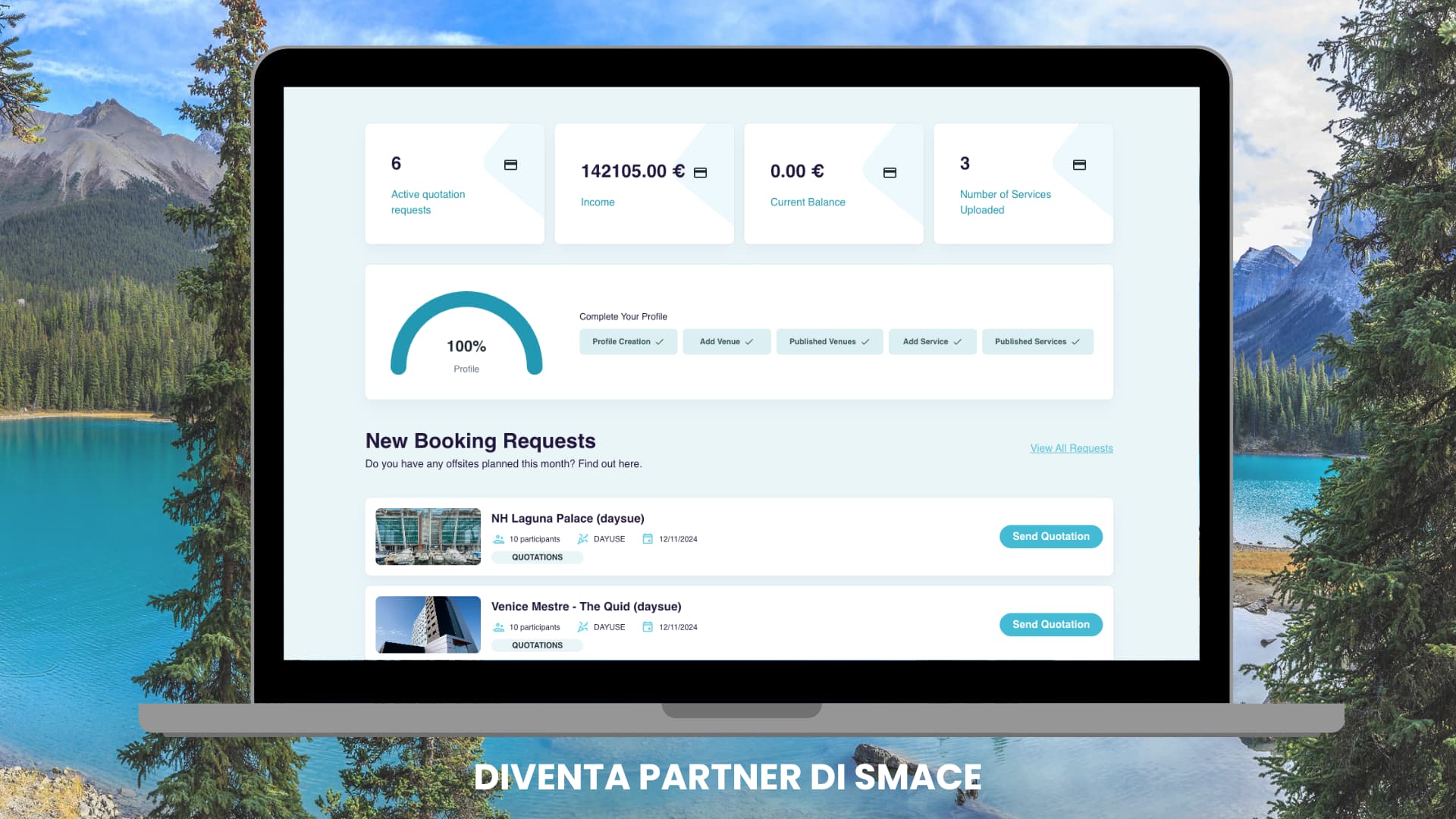Click card icon on Current Balance tile
Image resolution: width=1456 pixels, height=819 pixels.
coord(890,173)
